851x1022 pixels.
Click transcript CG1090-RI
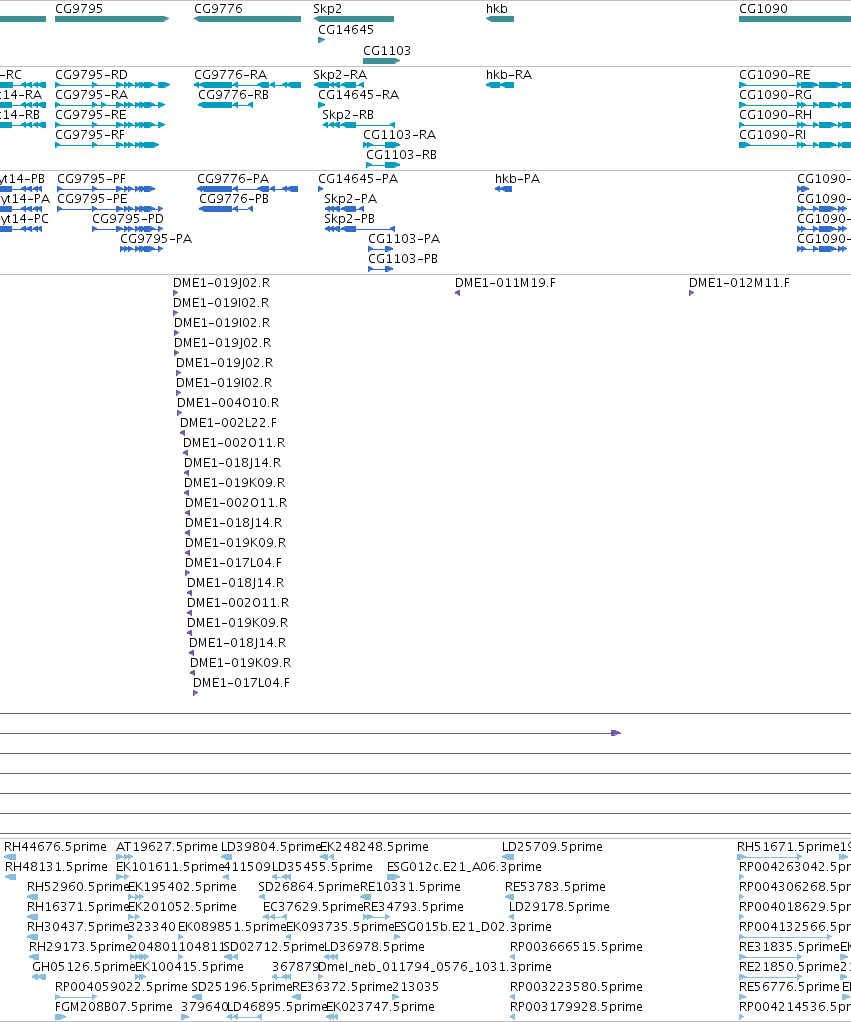click(772, 134)
